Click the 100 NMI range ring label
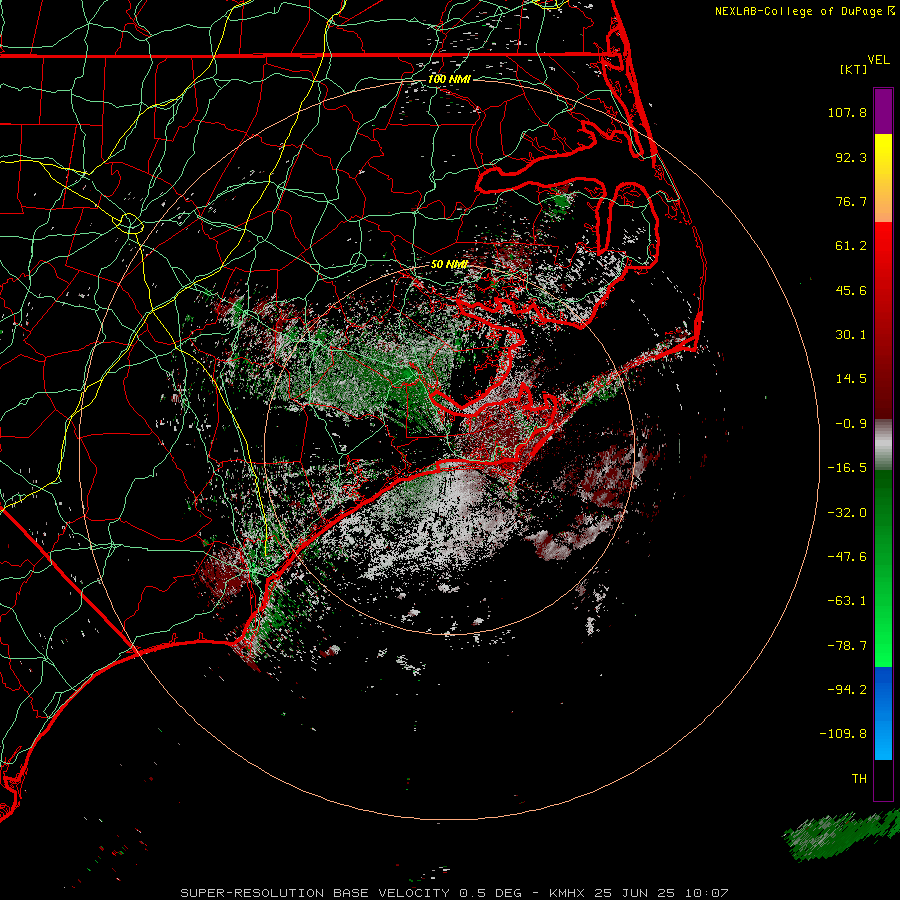The image size is (900, 900). coord(449,79)
